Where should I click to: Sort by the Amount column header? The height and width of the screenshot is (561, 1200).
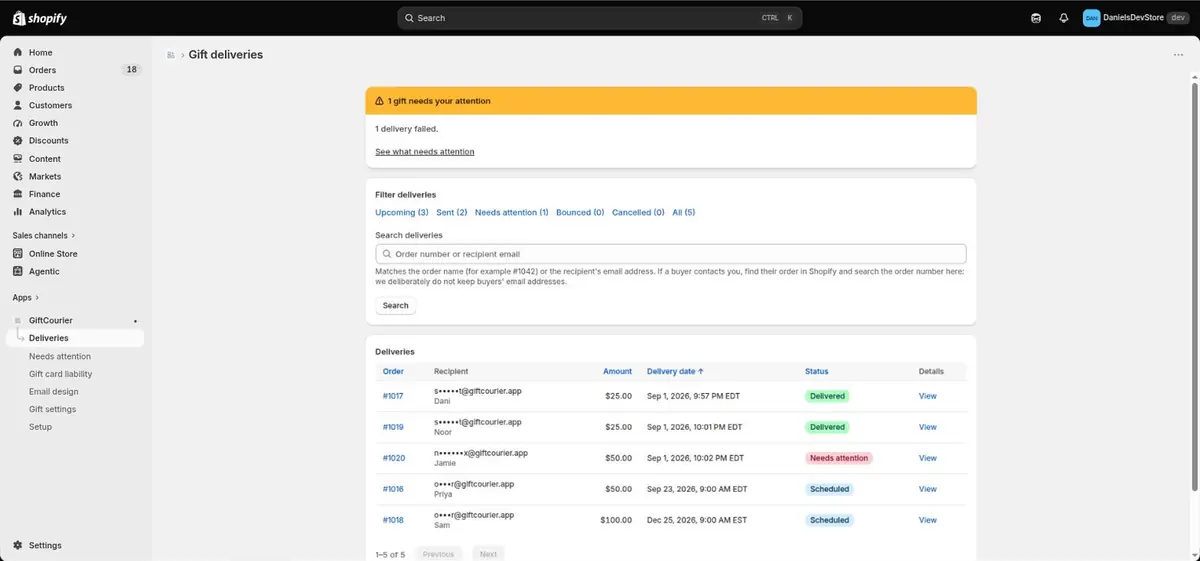[x=617, y=371]
